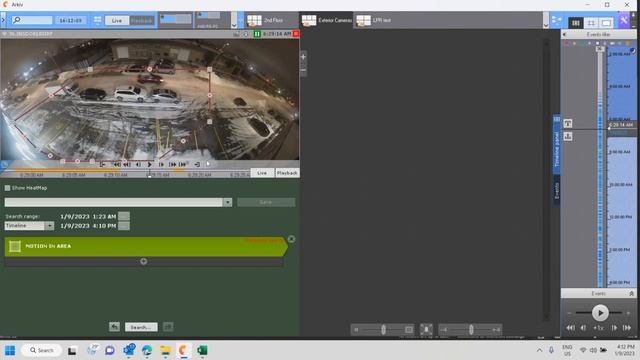Click the taskbar Search box
The width and height of the screenshot is (640, 360).
click(x=42, y=350)
